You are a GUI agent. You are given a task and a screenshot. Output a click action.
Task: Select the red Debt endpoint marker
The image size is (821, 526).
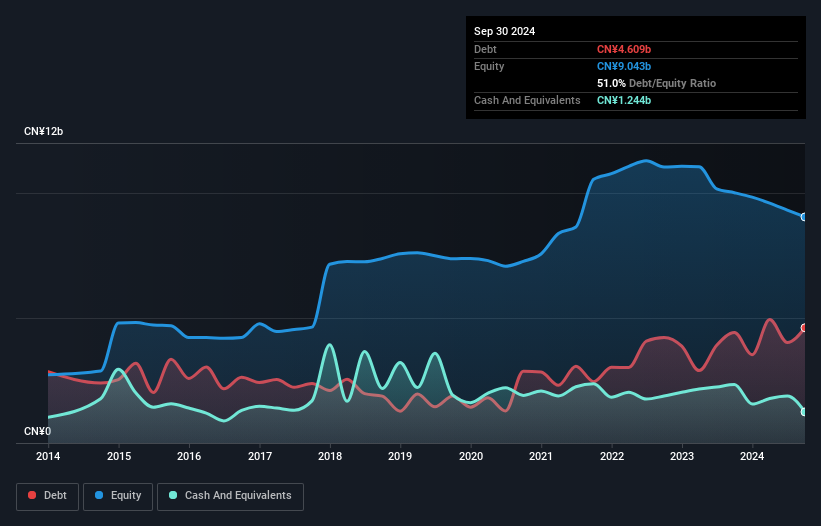pos(804,328)
